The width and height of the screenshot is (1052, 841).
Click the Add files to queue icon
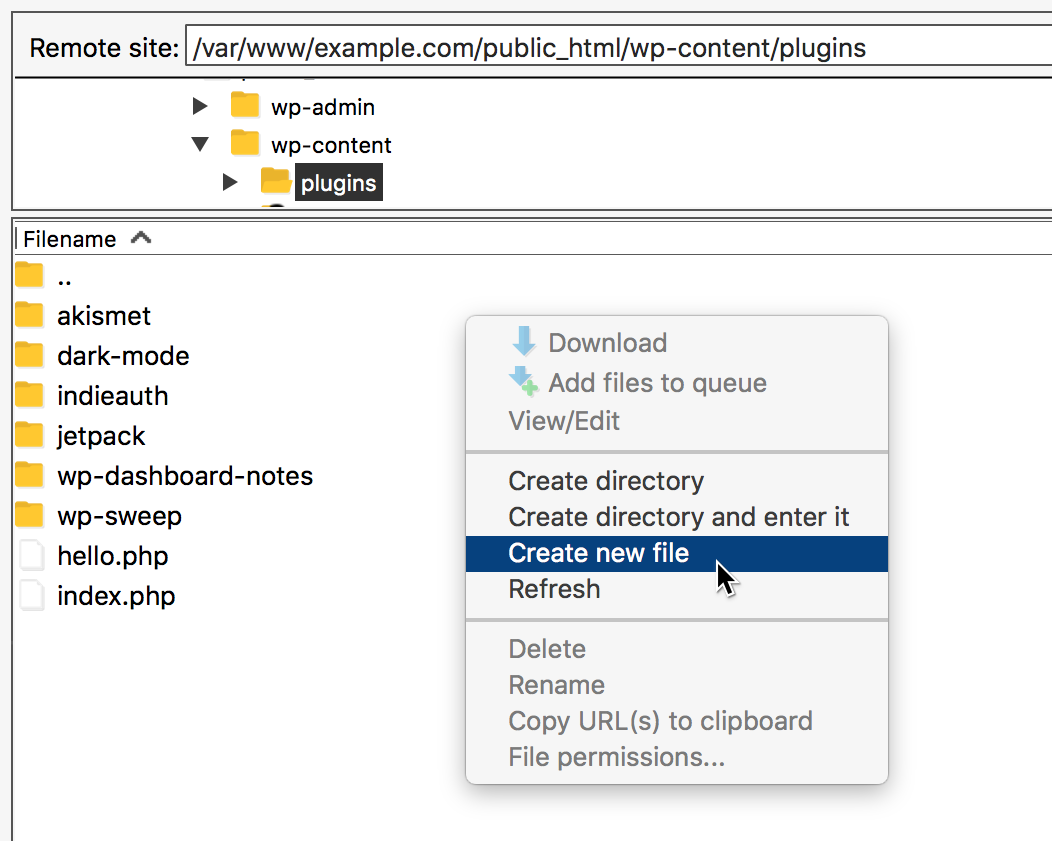coord(523,380)
